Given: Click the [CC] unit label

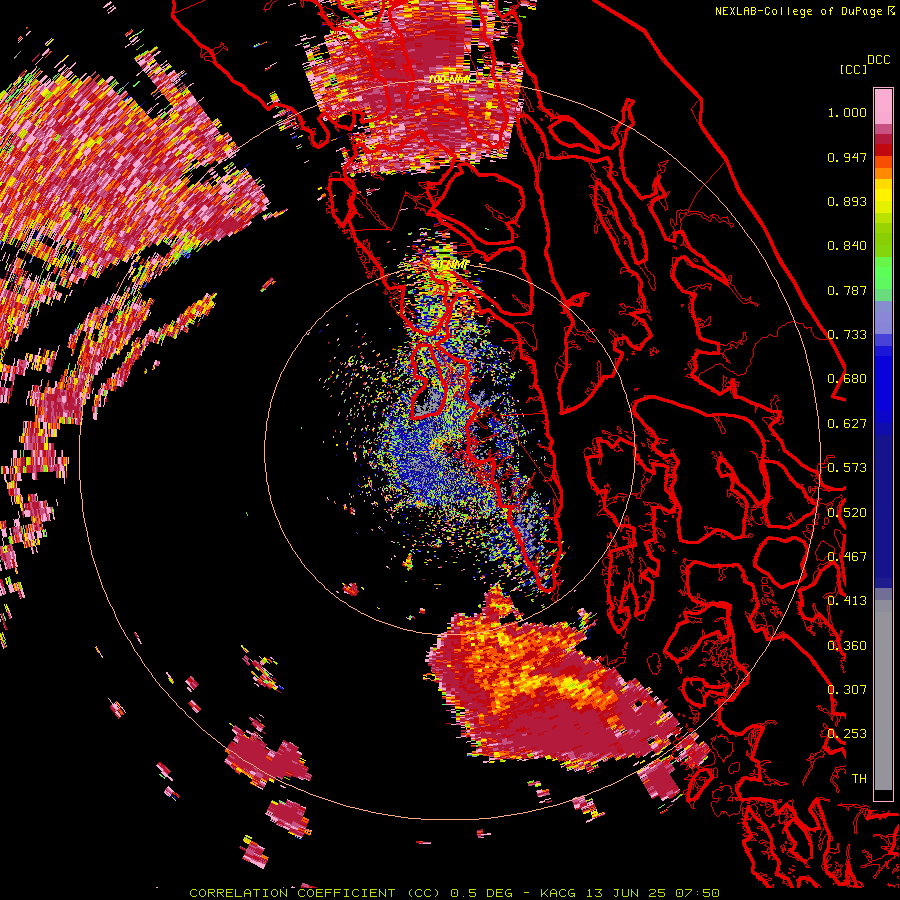Looking at the screenshot, I should click(853, 69).
